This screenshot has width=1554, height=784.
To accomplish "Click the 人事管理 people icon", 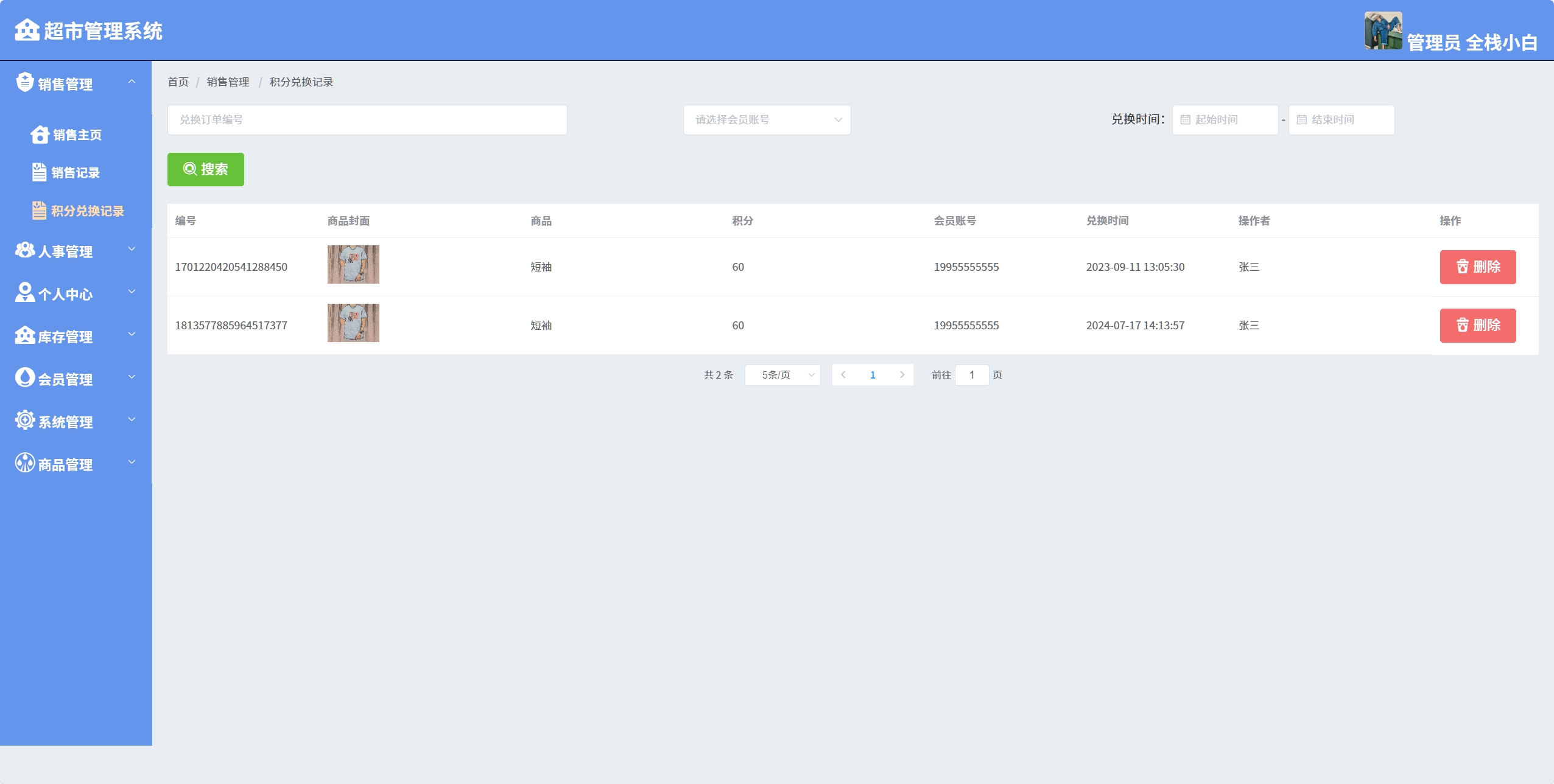I will (x=25, y=250).
